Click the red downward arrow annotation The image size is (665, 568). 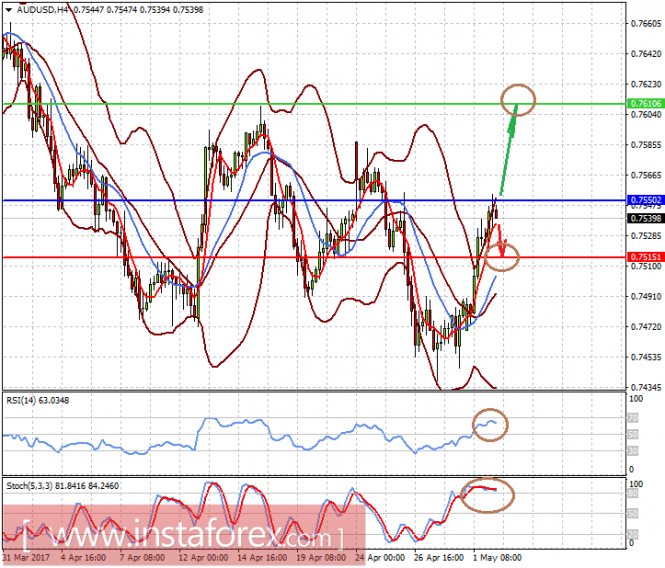point(501,241)
